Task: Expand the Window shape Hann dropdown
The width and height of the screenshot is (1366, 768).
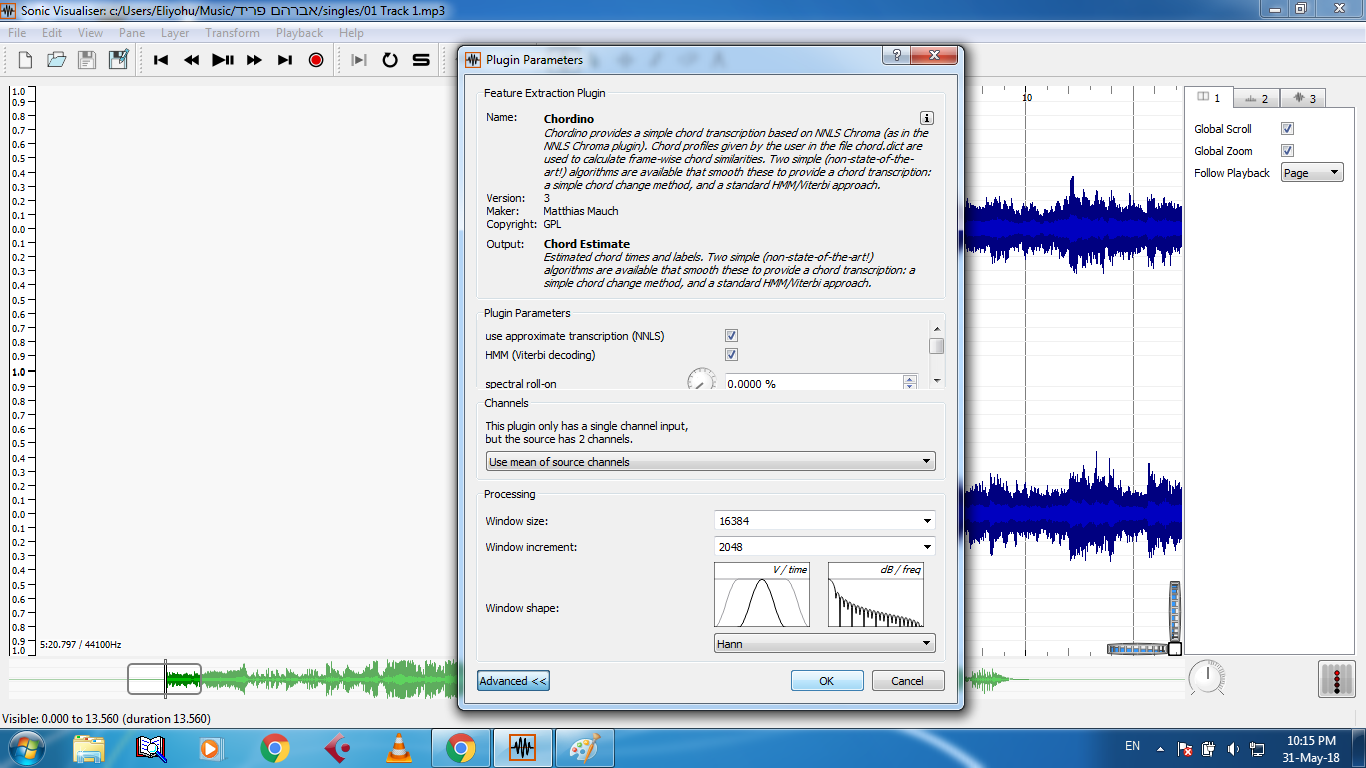Action: click(x=824, y=644)
